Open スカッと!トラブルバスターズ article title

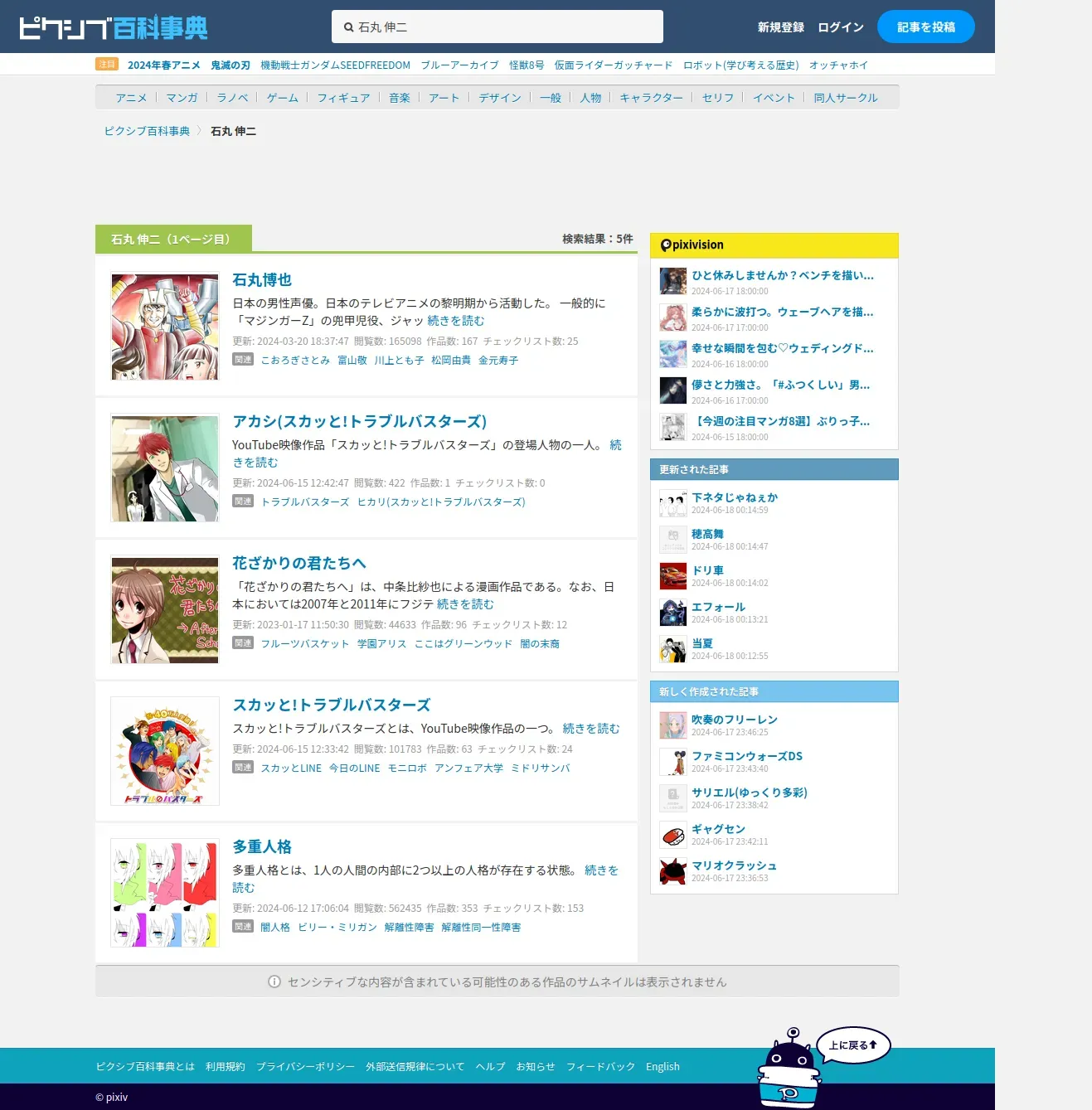click(332, 705)
